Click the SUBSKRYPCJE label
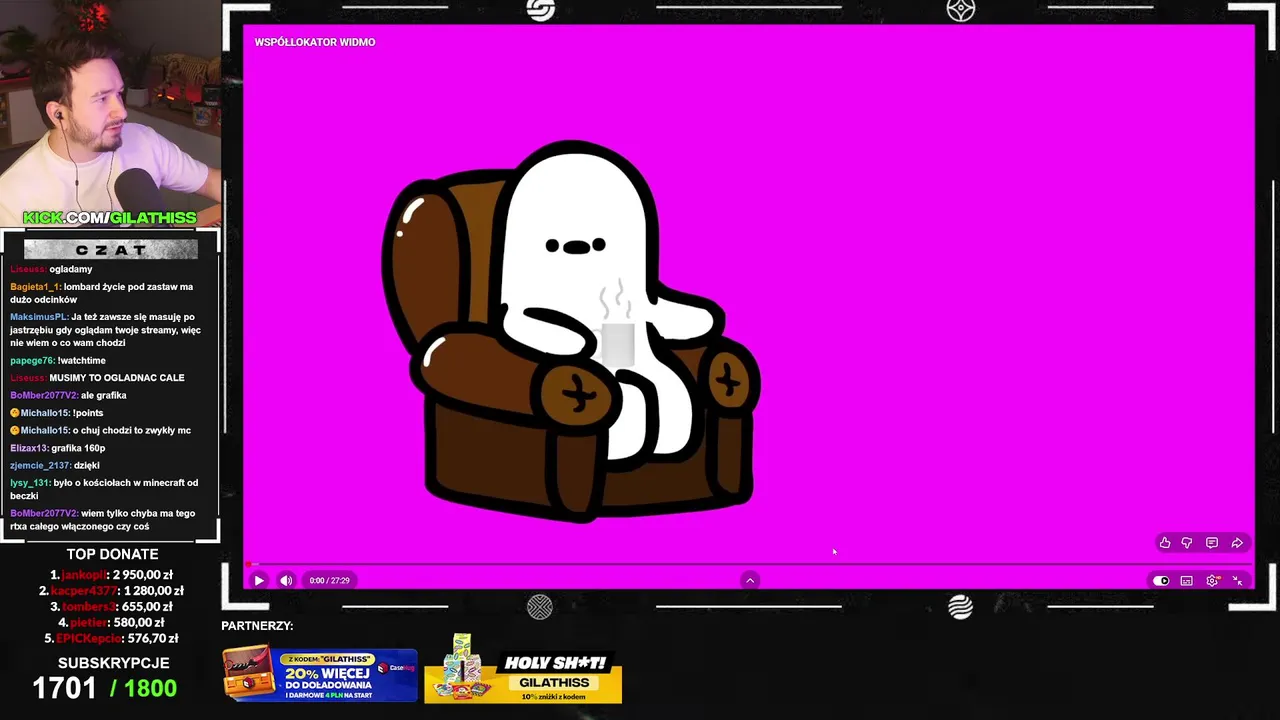Image resolution: width=1280 pixels, height=720 pixels. click(113, 663)
